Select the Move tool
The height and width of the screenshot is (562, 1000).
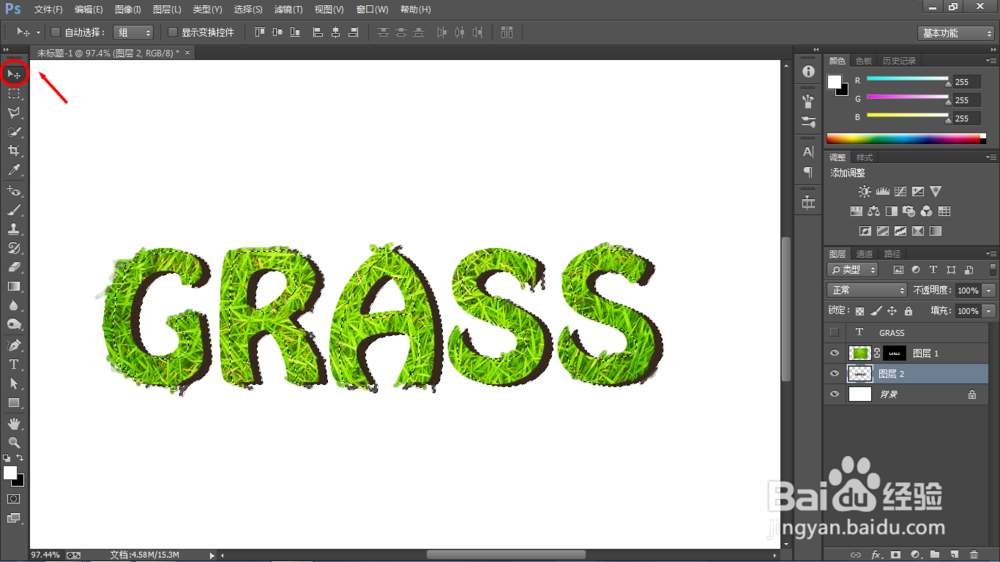(x=14, y=74)
